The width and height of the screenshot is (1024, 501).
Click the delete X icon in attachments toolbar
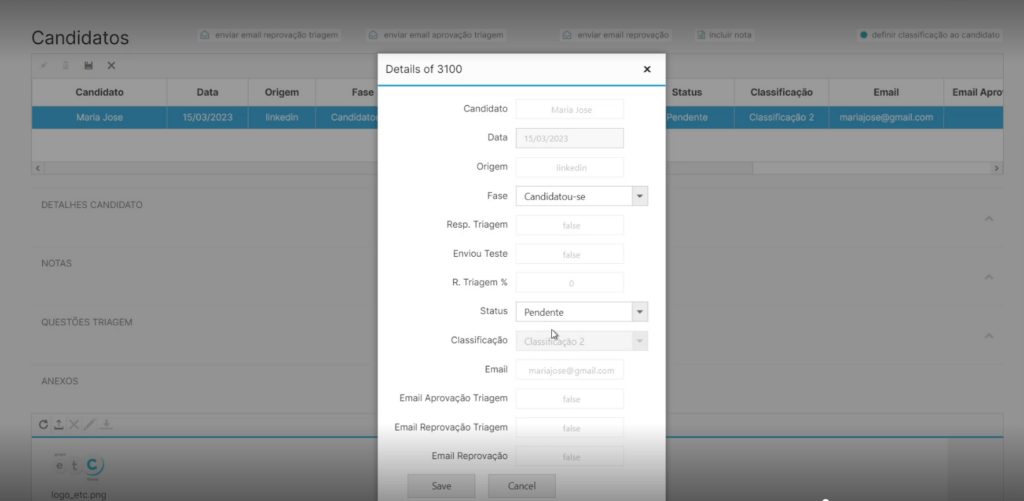click(x=74, y=425)
